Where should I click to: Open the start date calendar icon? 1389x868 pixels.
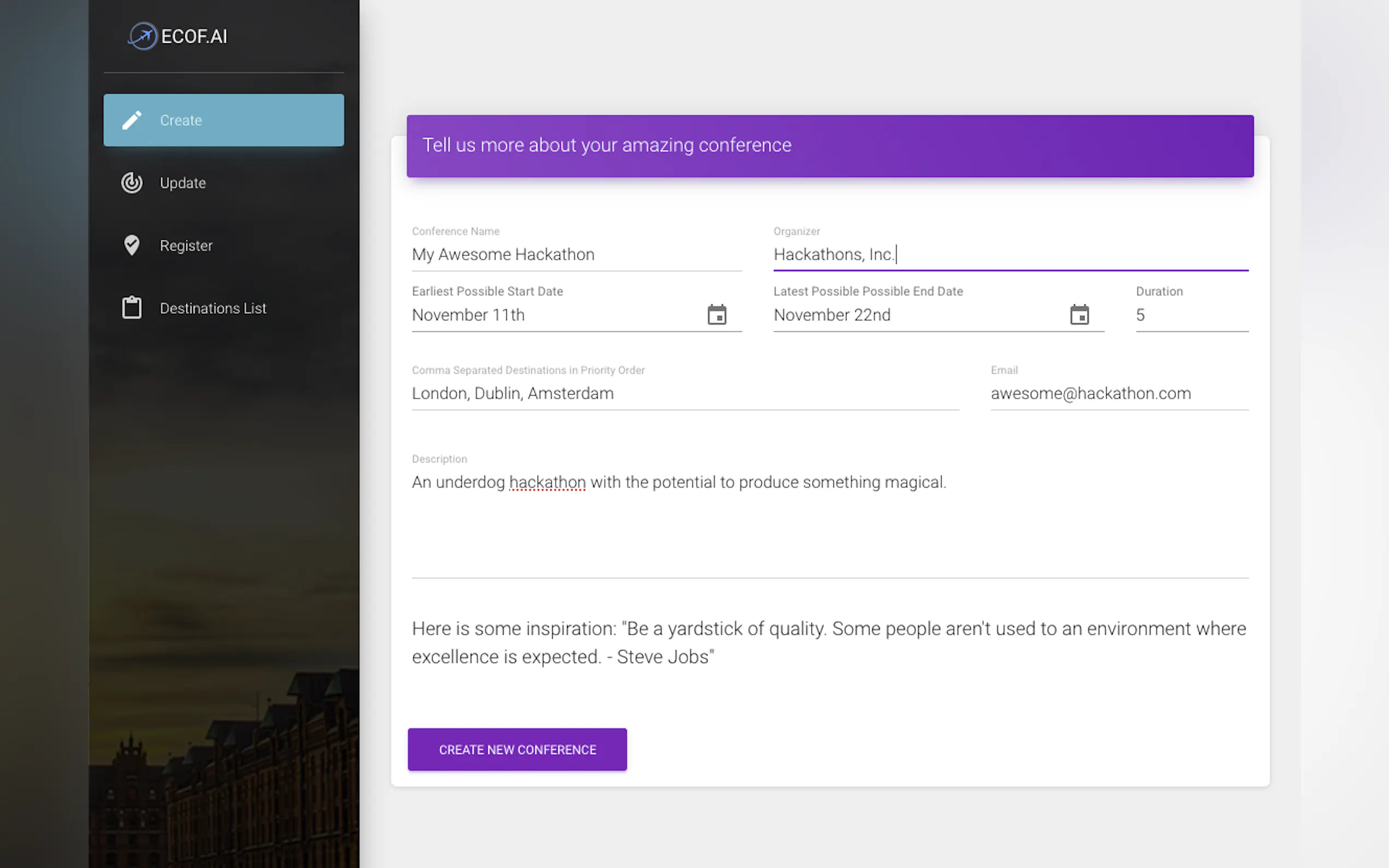[x=716, y=315]
